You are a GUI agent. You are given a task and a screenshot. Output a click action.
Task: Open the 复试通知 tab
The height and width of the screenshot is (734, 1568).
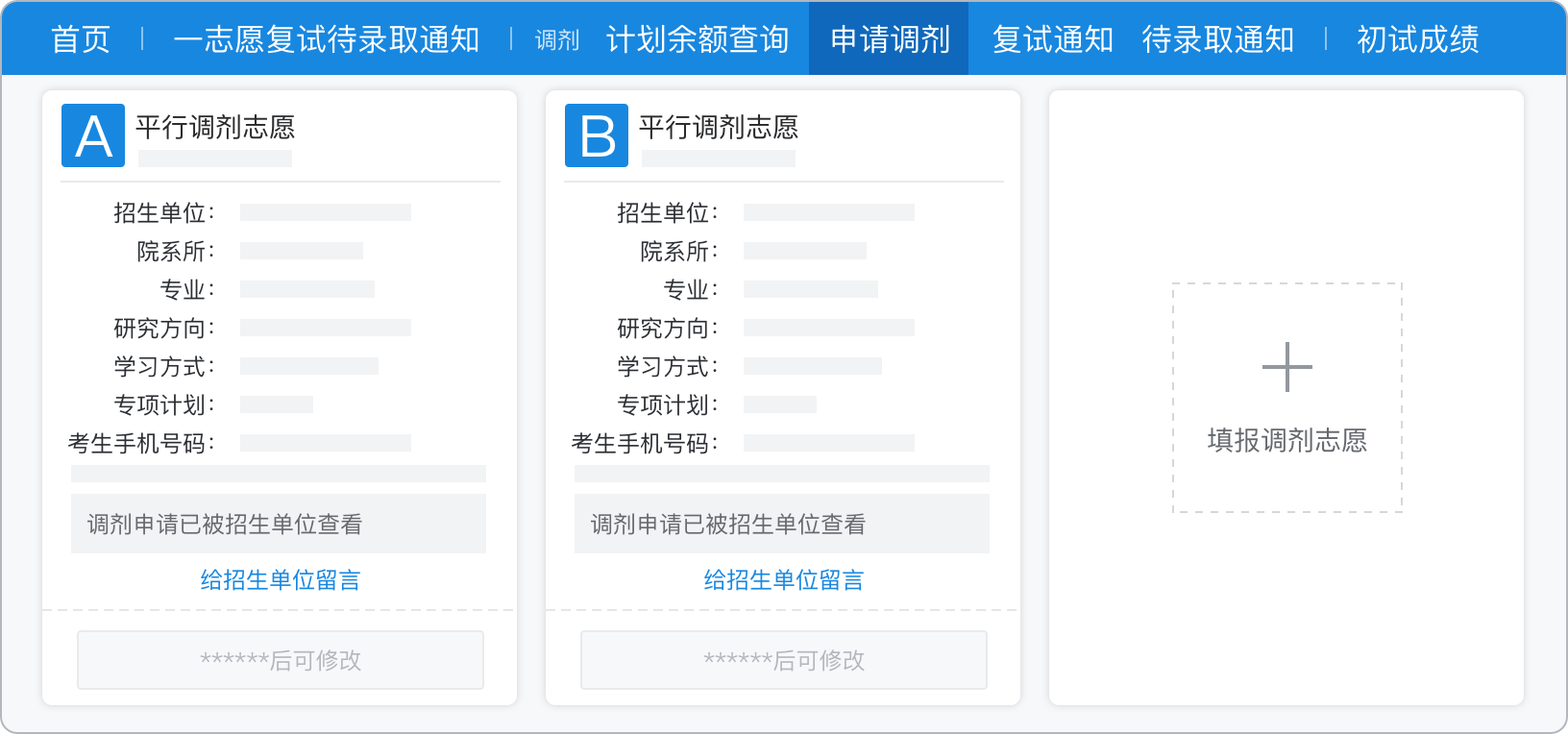click(1052, 39)
